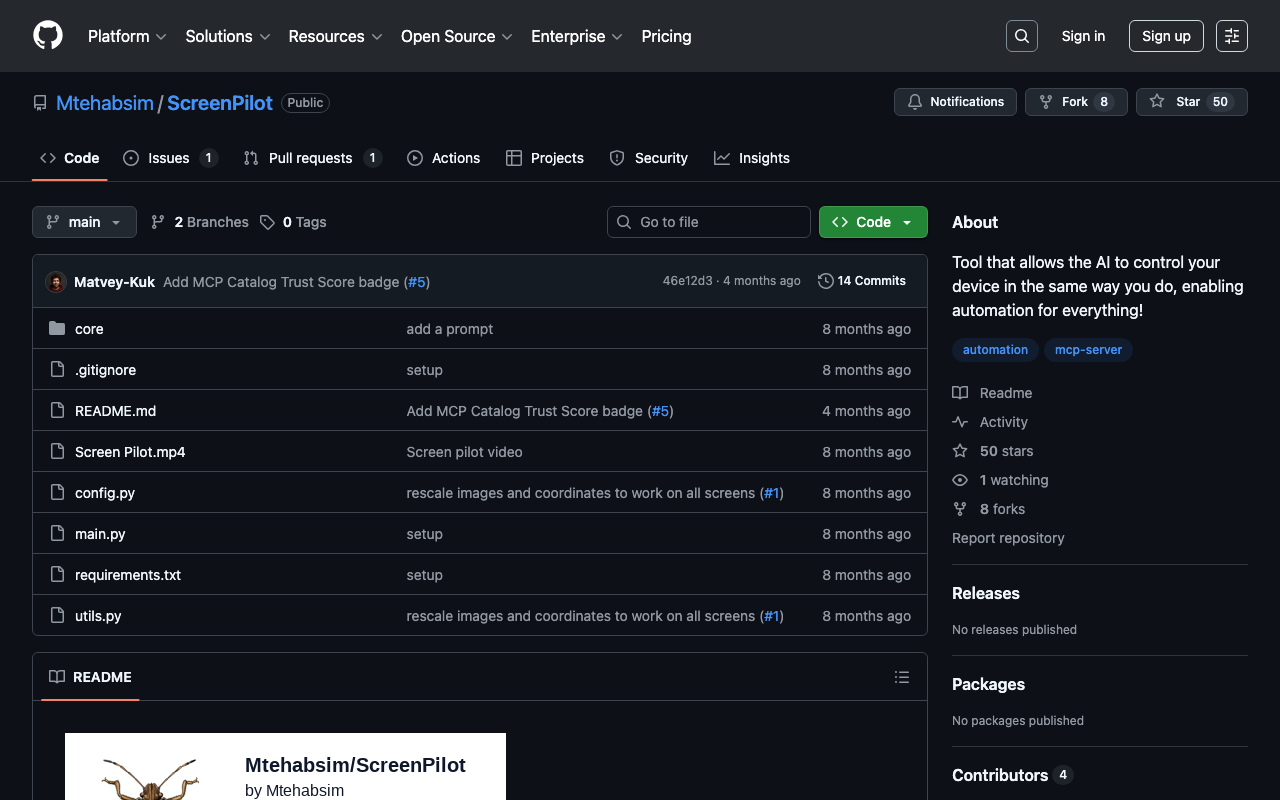Star the ScreenPilot repository
This screenshot has height=800, width=1280.
[x=1177, y=102]
